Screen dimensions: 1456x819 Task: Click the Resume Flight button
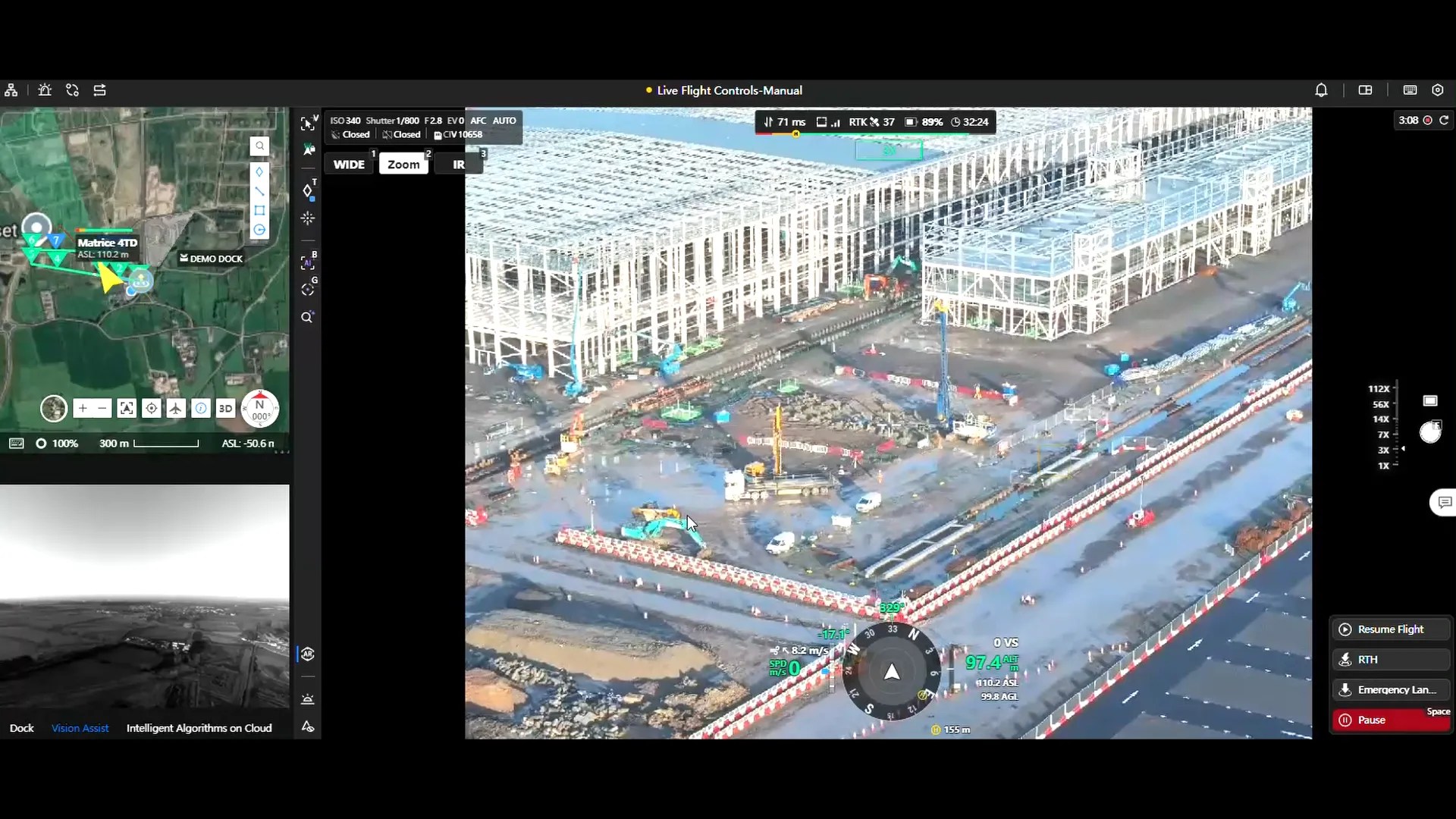point(1391,629)
